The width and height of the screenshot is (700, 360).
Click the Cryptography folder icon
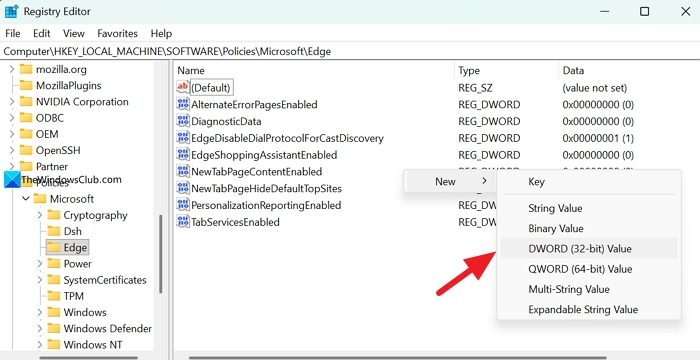[54, 215]
